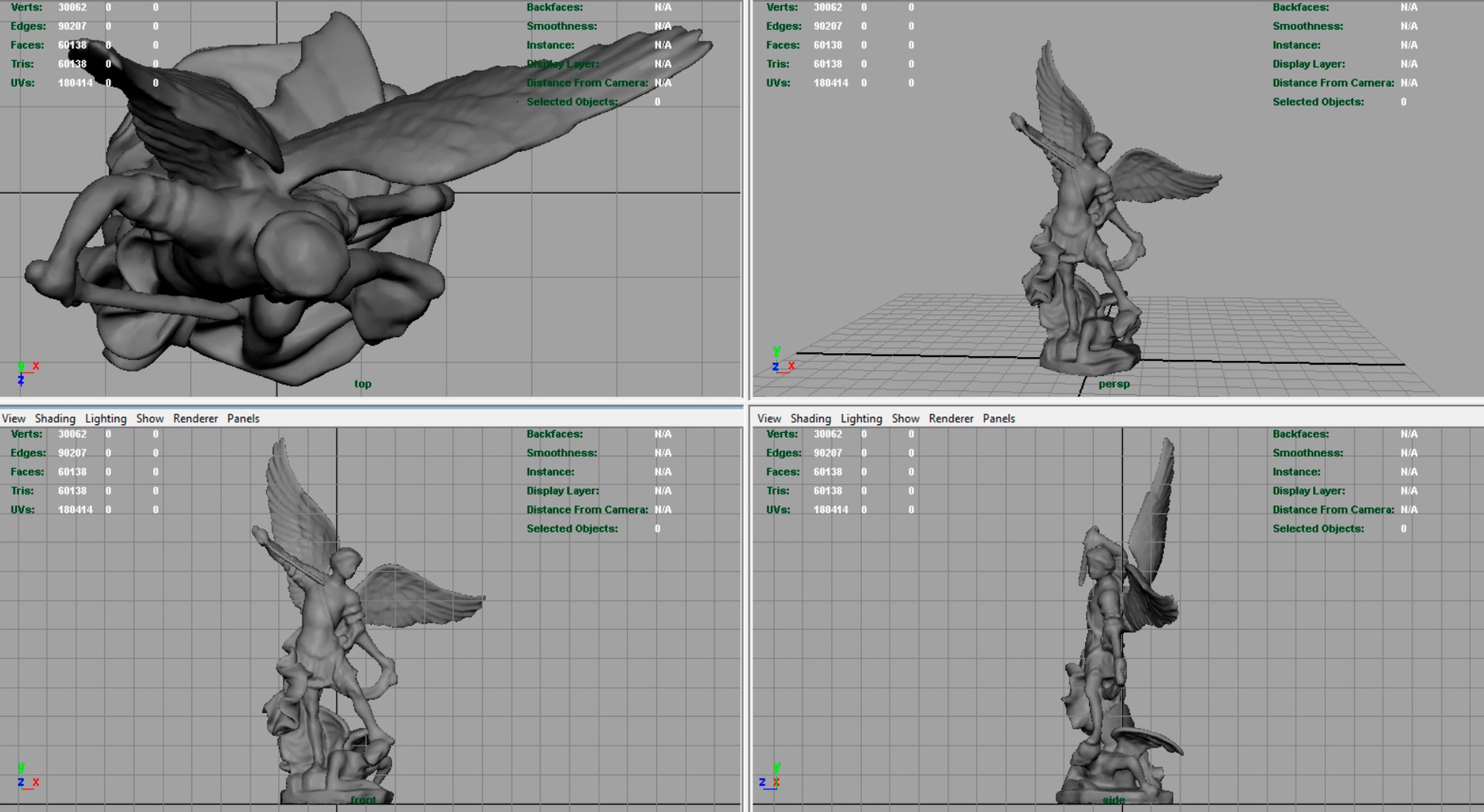The width and height of the screenshot is (1484, 812).
Task: Click the UVs value 180414 in the side viewport
Action: pyautogui.click(x=831, y=510)
